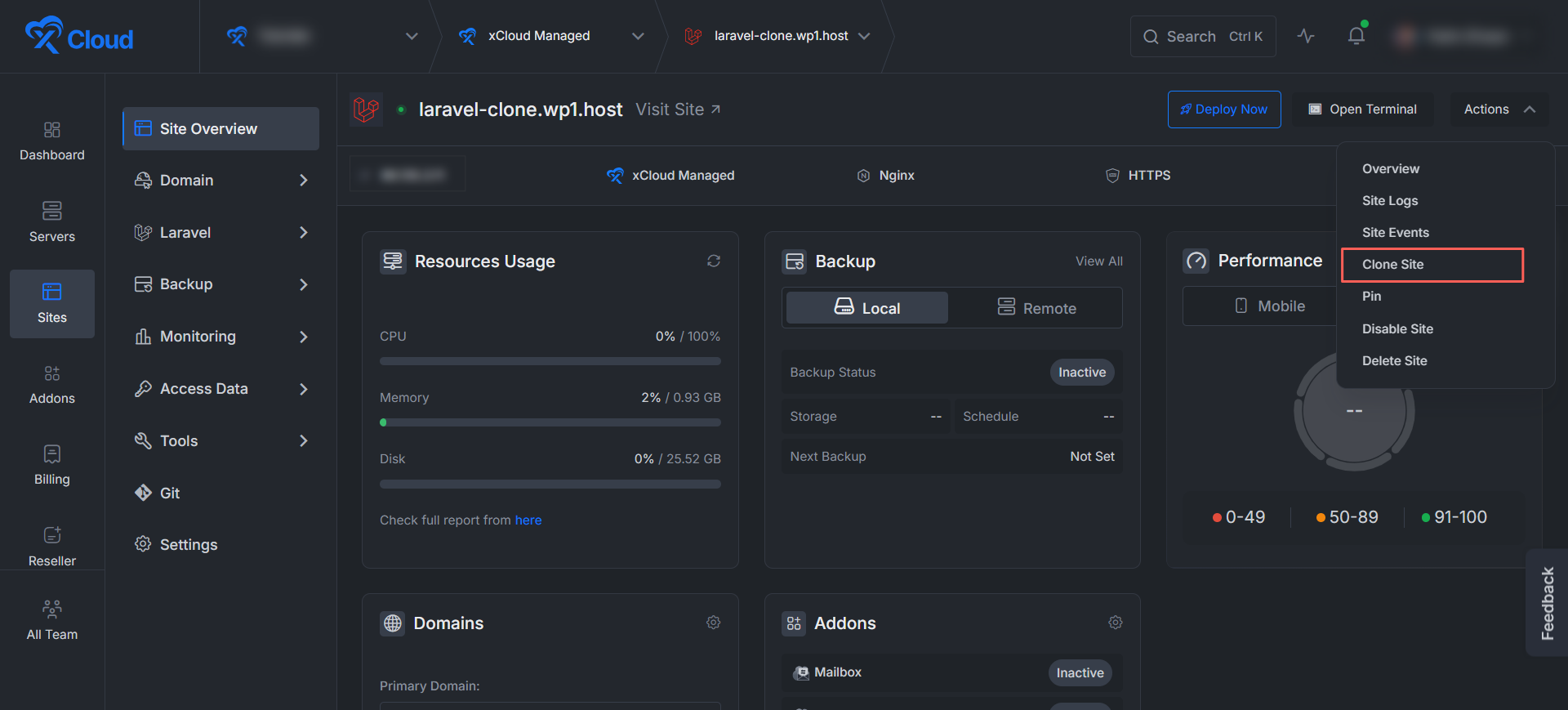
Task: Open Domains card settings gear
Action: coord(714,623)
